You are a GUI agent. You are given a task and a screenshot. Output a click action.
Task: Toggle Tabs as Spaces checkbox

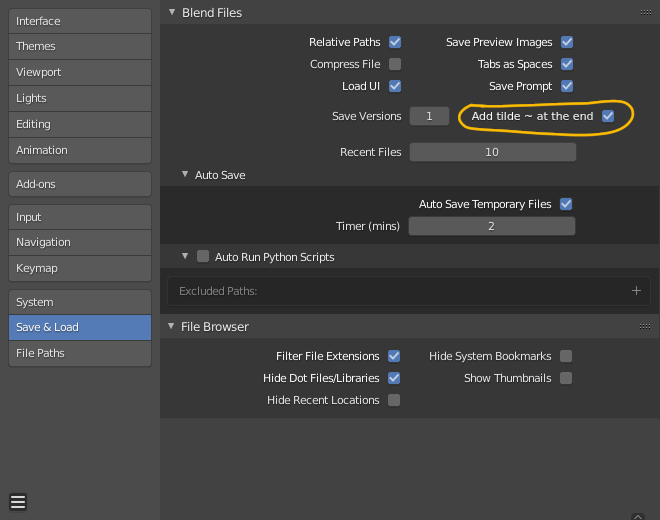[567, 64]
